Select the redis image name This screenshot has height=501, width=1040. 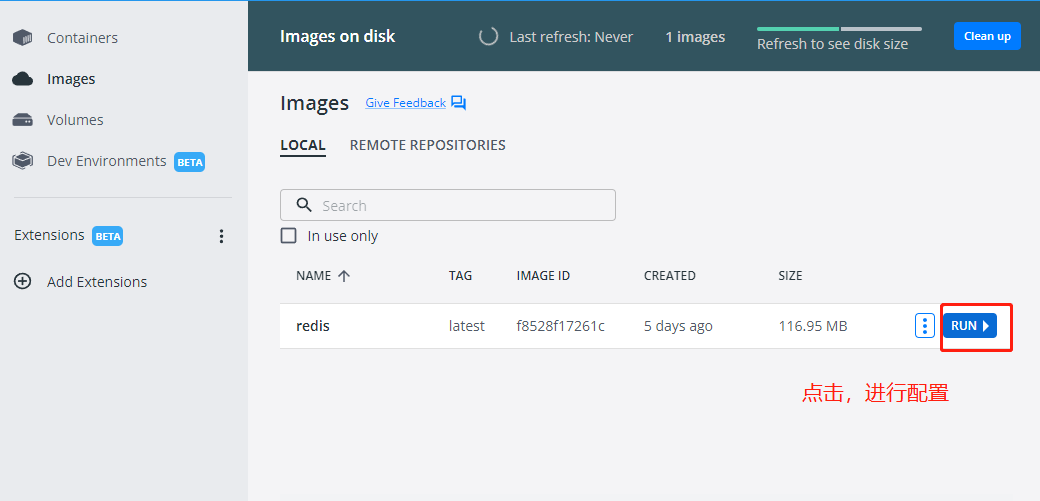click(313, 326)
